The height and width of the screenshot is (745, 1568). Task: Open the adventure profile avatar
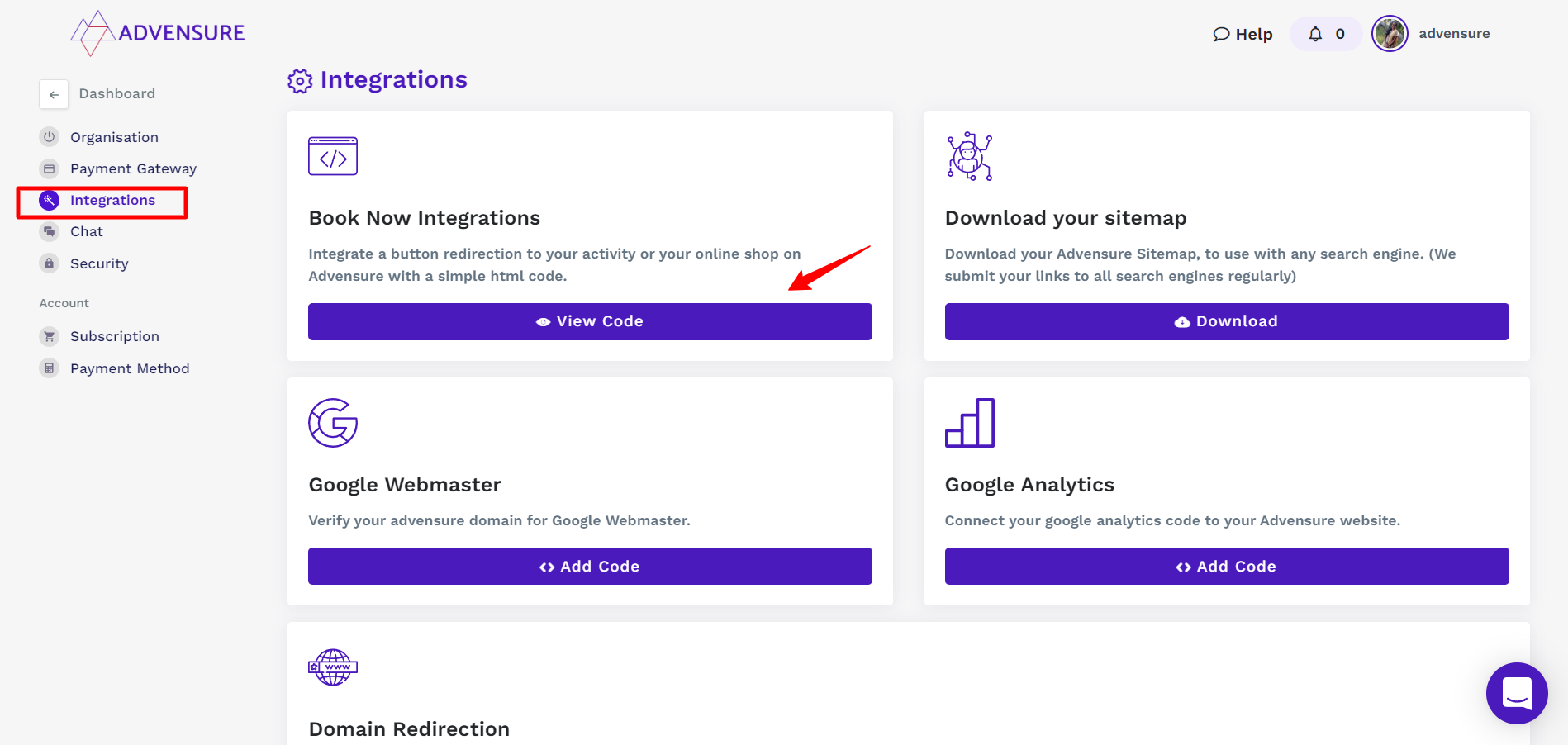point(1390,34)
